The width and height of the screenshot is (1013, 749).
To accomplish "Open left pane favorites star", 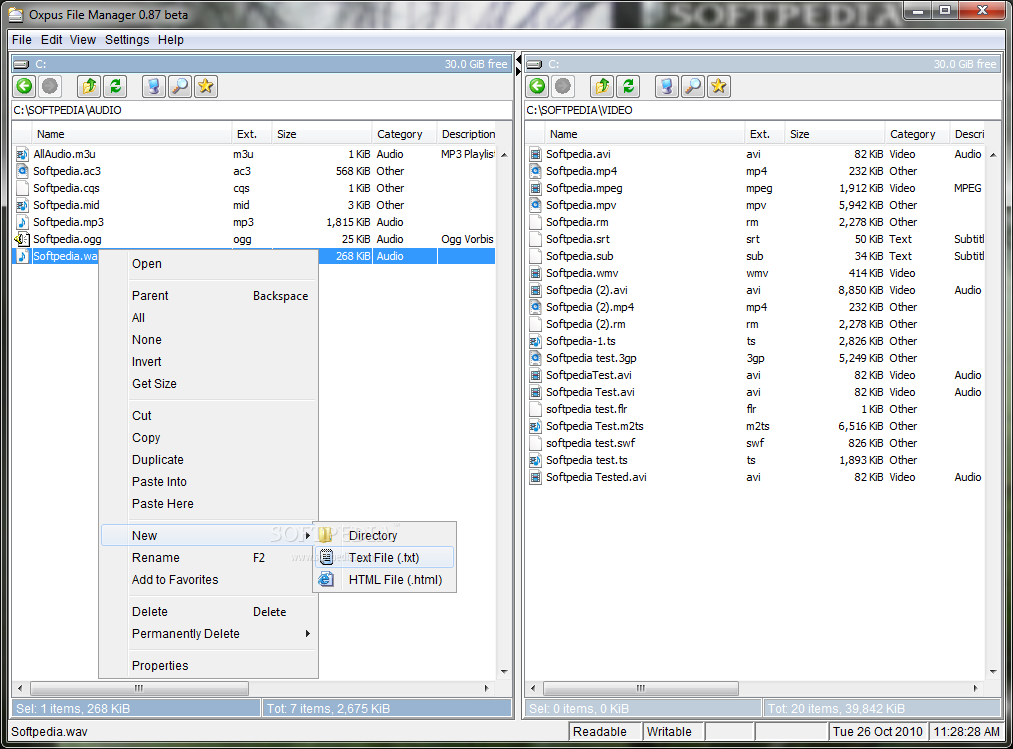I will 205,86.
